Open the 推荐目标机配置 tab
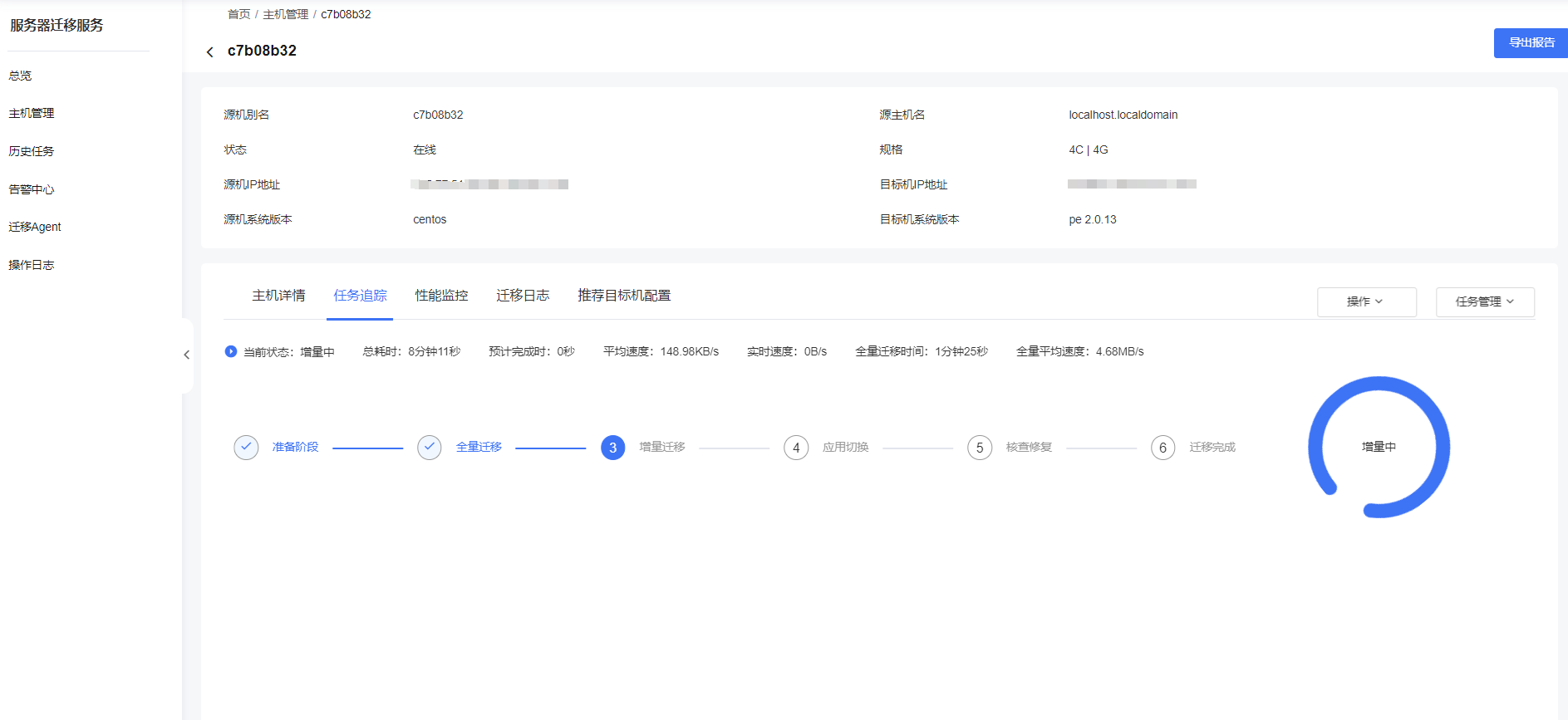The width and height of the screenshot is (1568, 720). click(624, 296)
